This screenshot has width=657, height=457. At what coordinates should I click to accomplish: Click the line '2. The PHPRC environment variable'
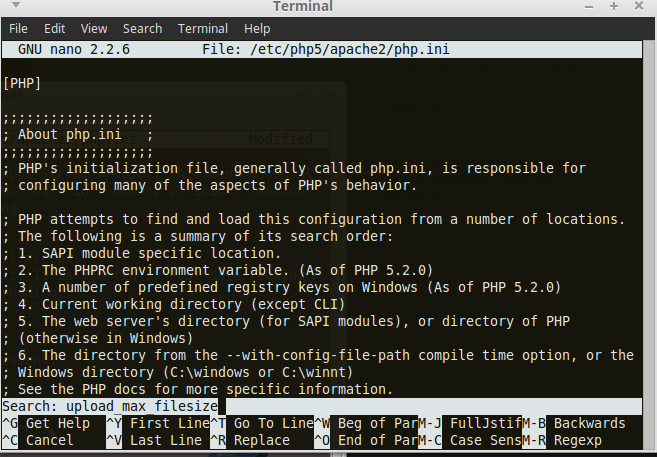point(218,270)
